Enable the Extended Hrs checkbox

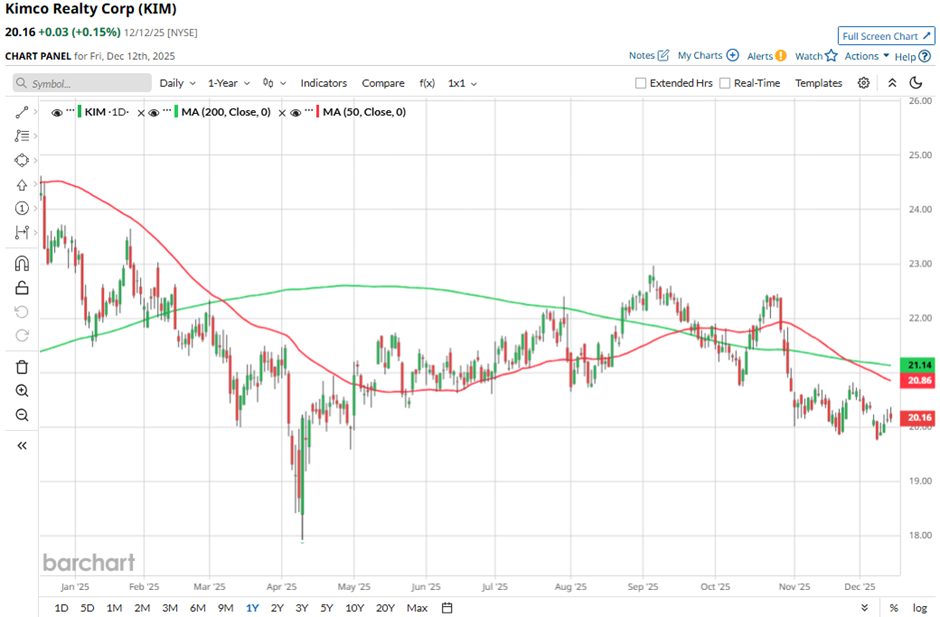click(640, 83)
